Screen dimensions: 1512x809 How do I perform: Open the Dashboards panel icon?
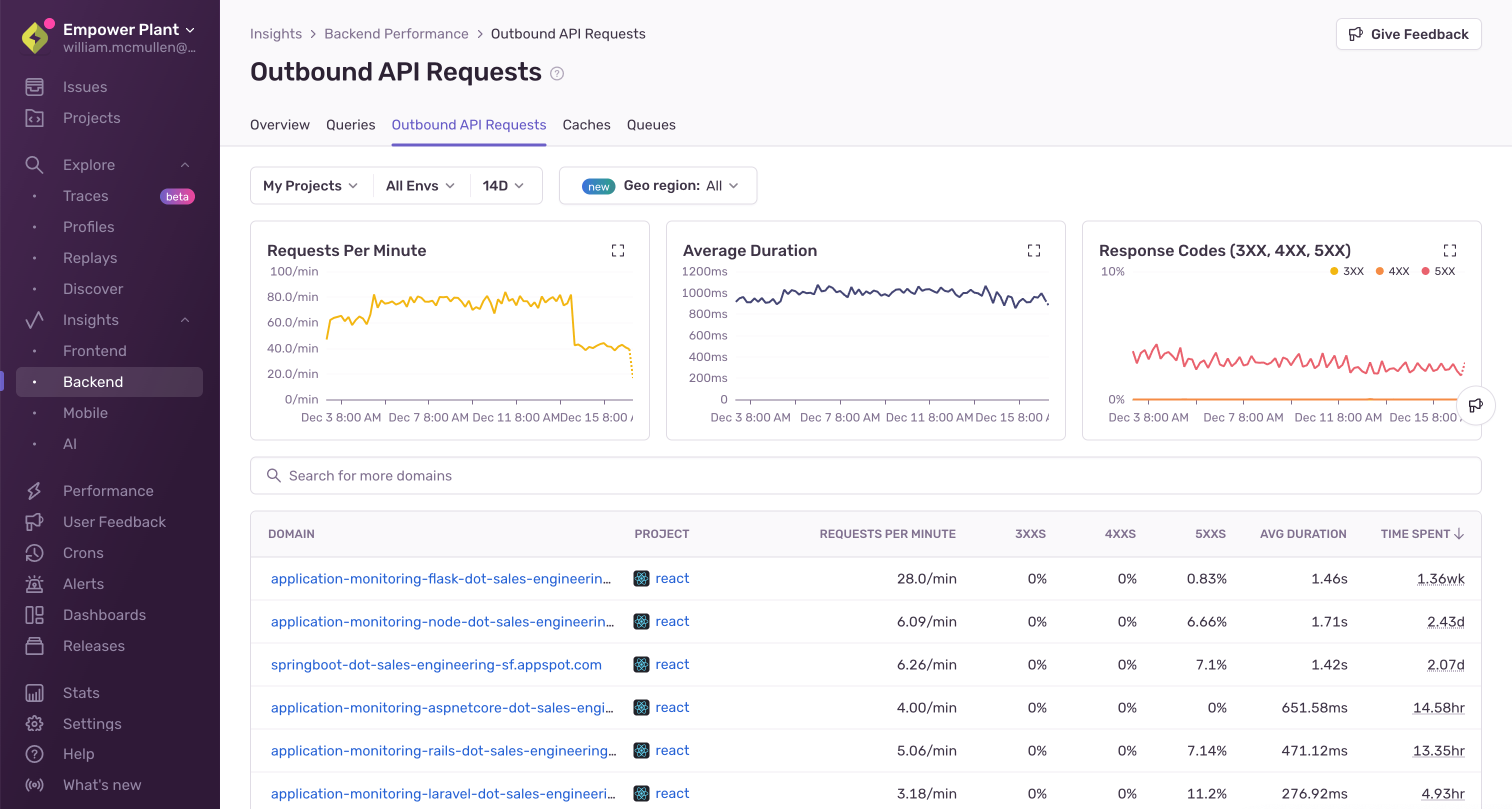(34, 614)
